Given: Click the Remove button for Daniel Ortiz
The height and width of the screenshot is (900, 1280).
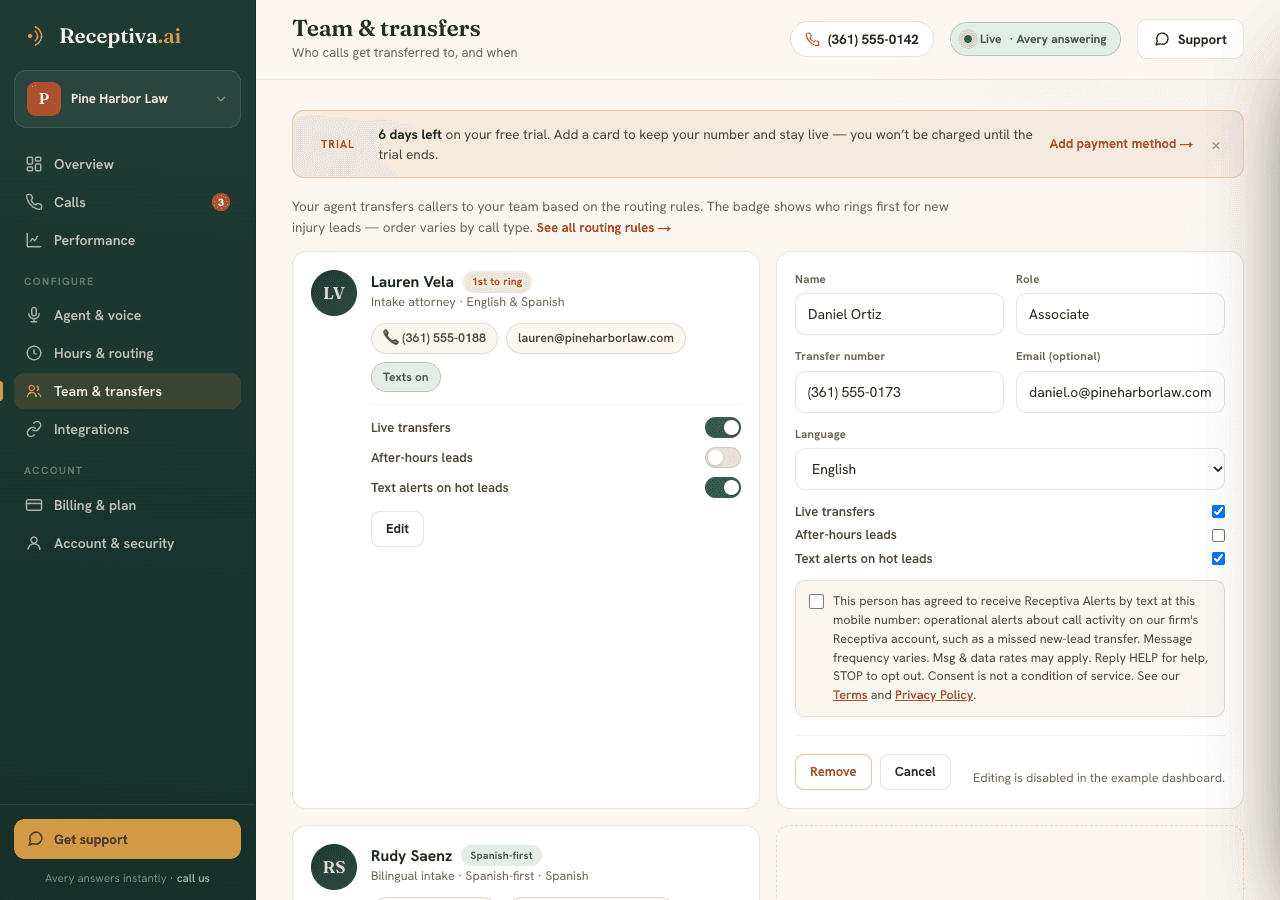Looking at the screenshot, I should pos(833,772).
